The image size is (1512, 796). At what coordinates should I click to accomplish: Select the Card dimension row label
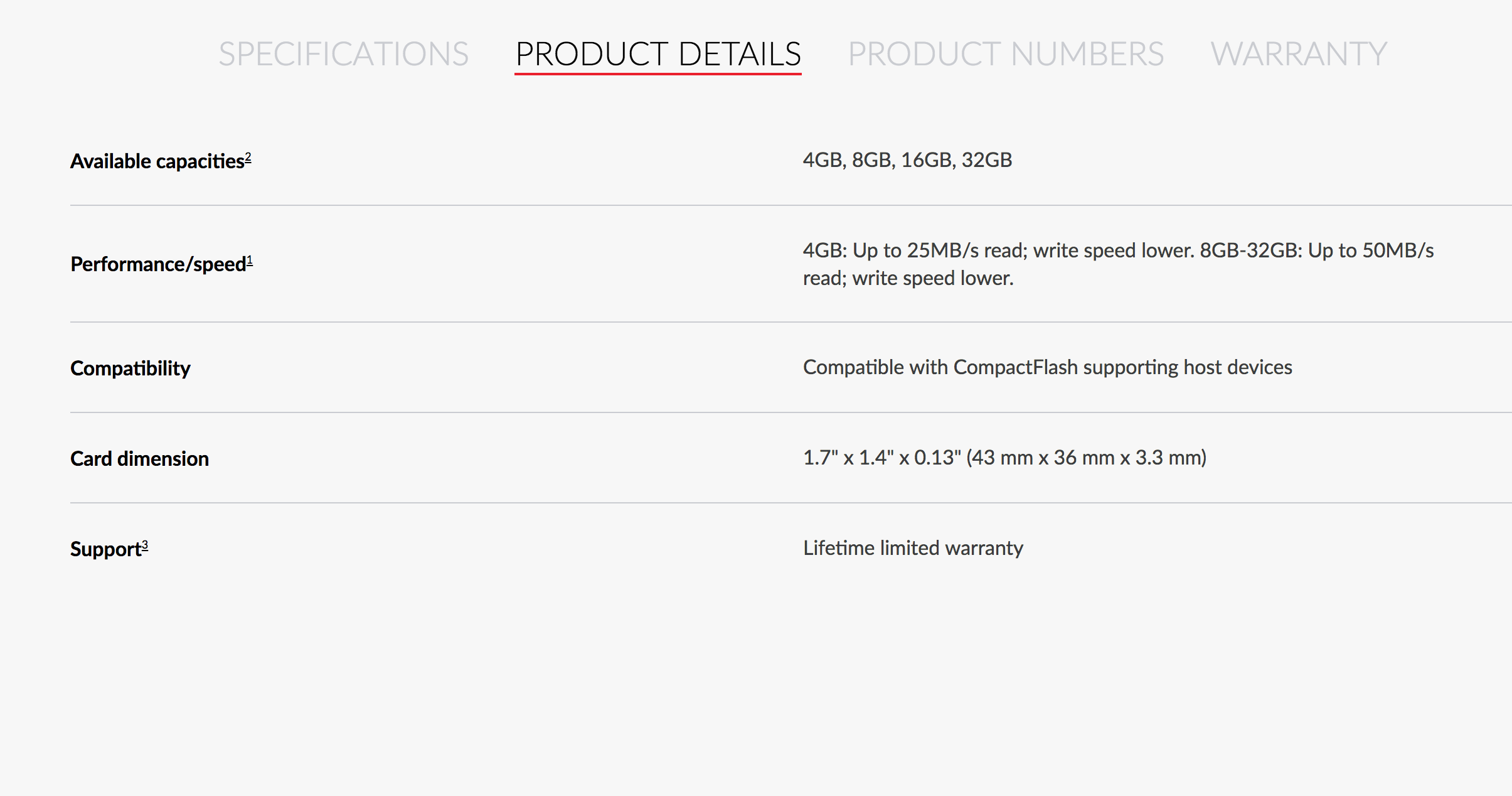(139, 458)
